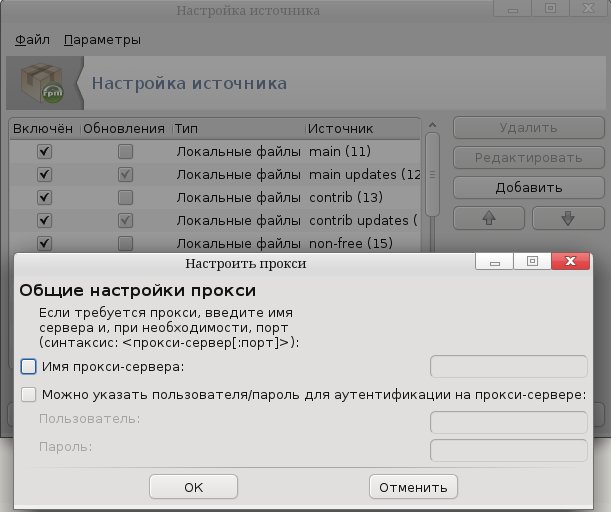Click the Отменить button
This screenshot has width=611, height=512.
point(413,487)
